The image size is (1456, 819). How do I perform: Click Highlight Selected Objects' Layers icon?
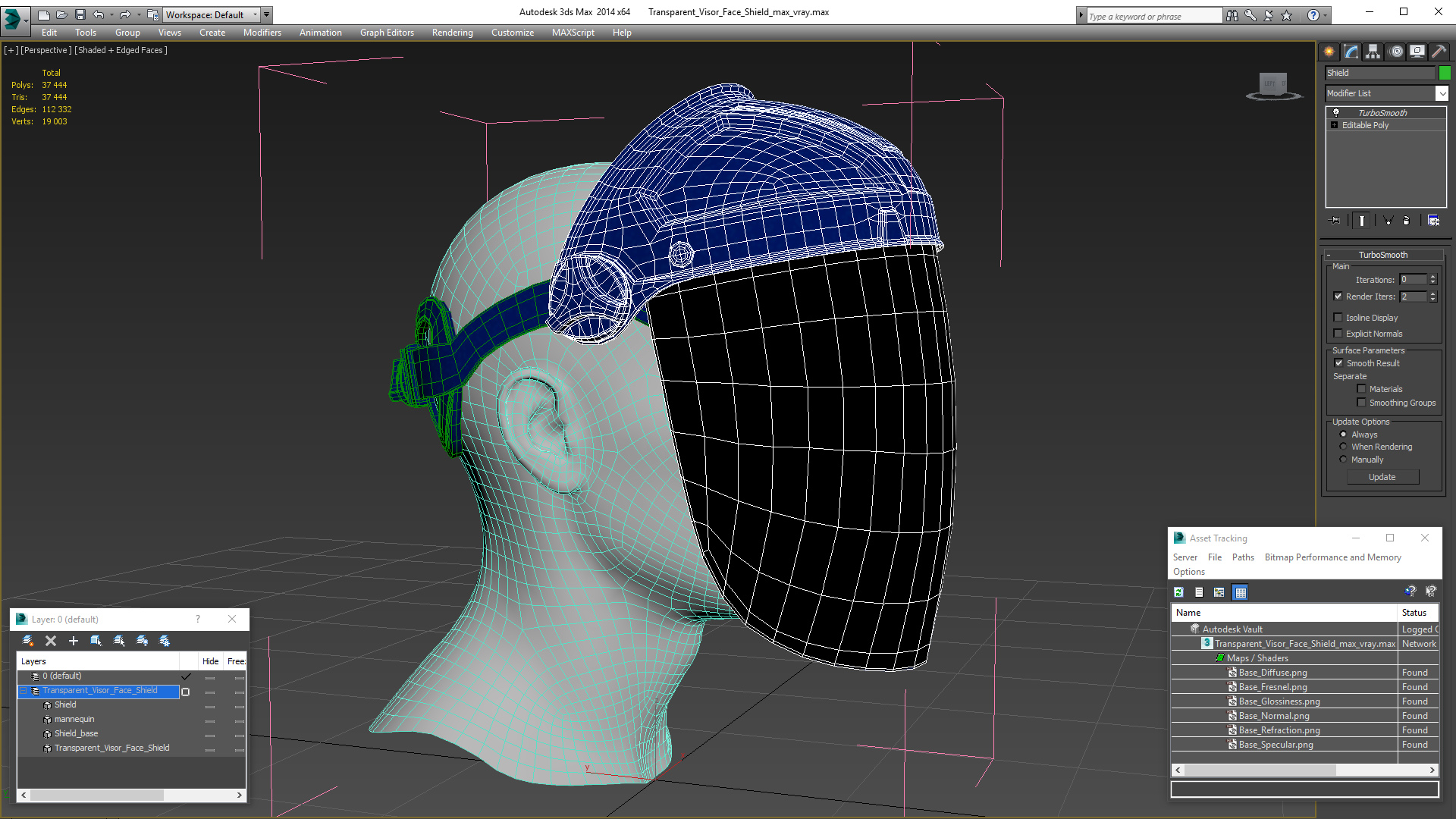119,641
